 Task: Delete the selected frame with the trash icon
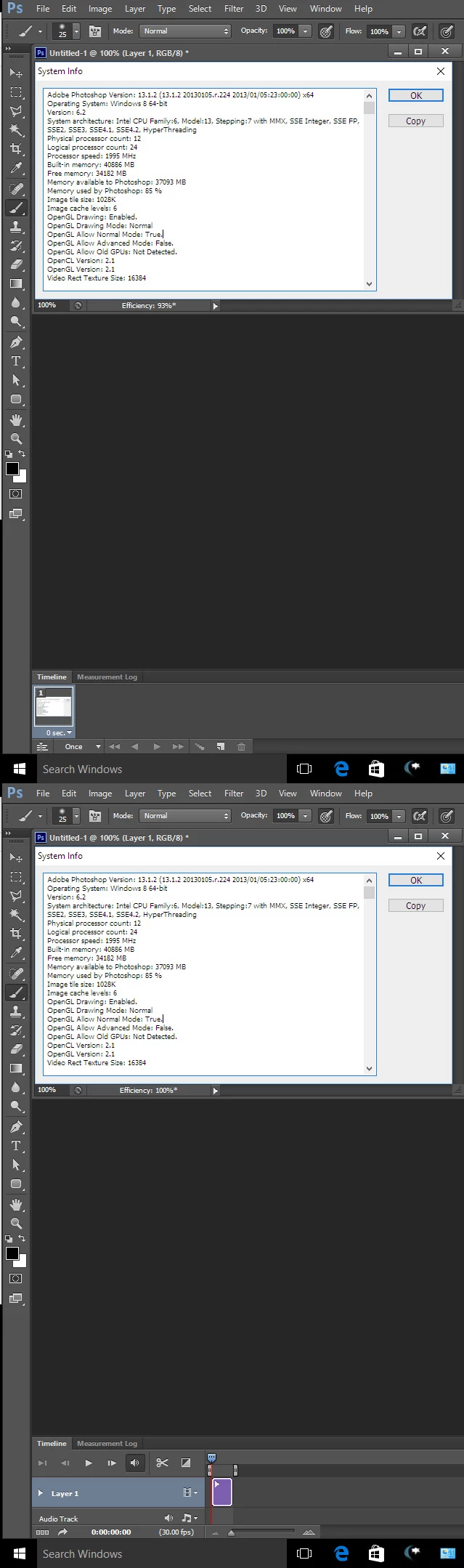point(241,746)
